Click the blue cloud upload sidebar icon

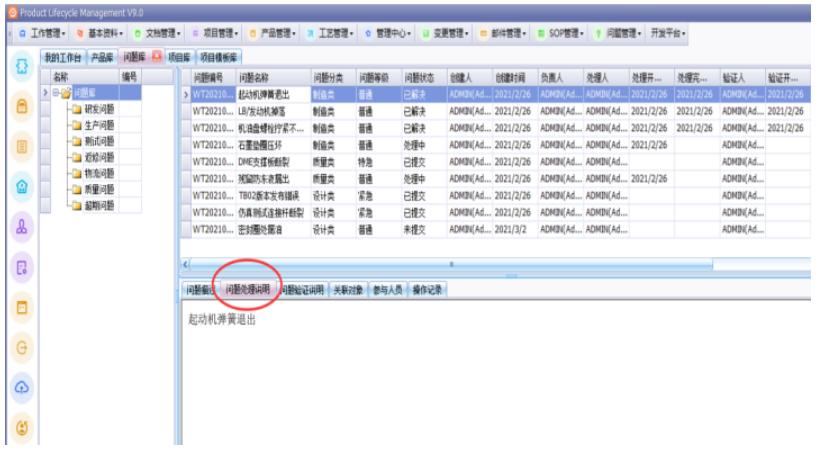point(22,388)
